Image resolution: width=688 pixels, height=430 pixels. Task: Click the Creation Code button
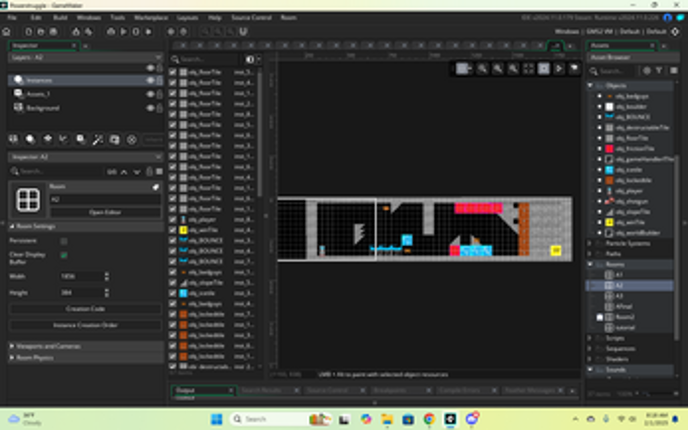point(84,309)
